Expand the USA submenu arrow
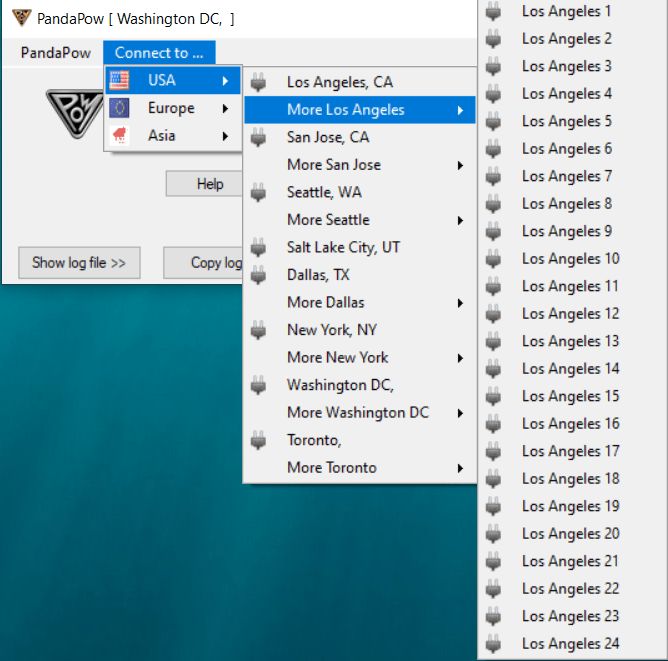Image resolution: width=668 pixels, height=661 pixels. pyautogui.click(x=225, y=80)
